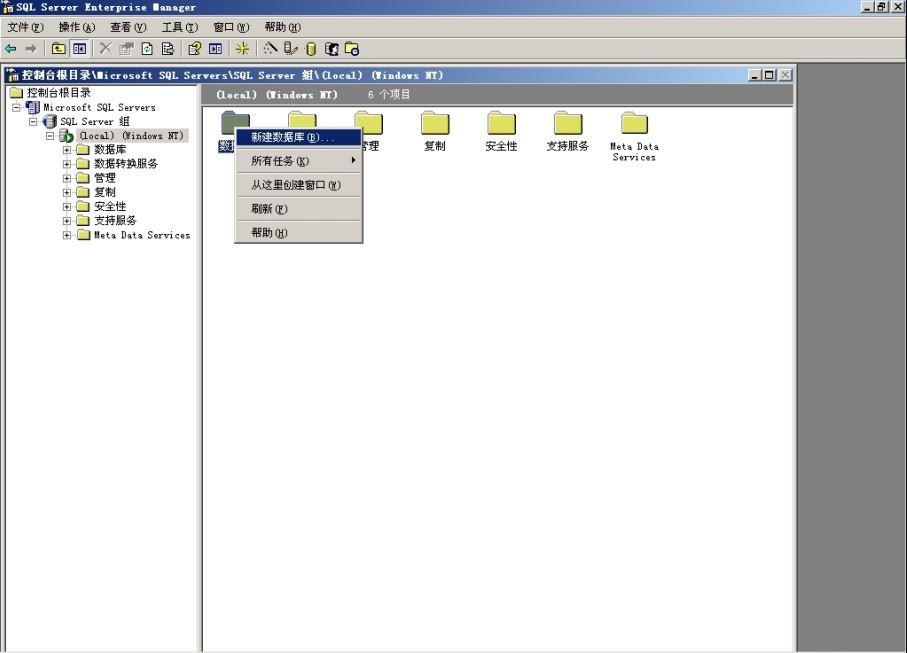Click the console window title bar icon
Screen dimensions: 907x653
pos(13,75)
